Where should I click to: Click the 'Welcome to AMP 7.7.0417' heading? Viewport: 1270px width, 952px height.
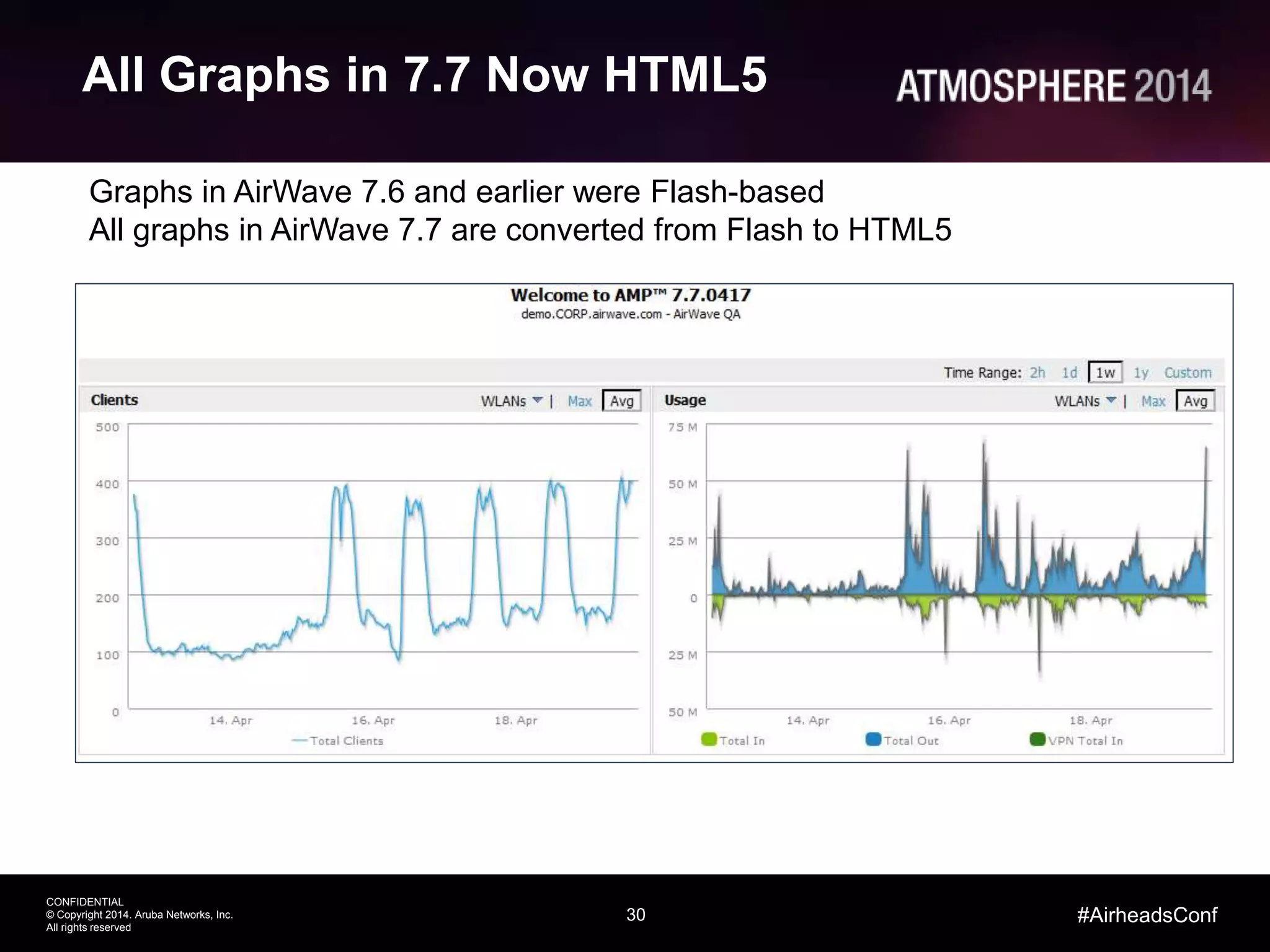coord(631,295)
